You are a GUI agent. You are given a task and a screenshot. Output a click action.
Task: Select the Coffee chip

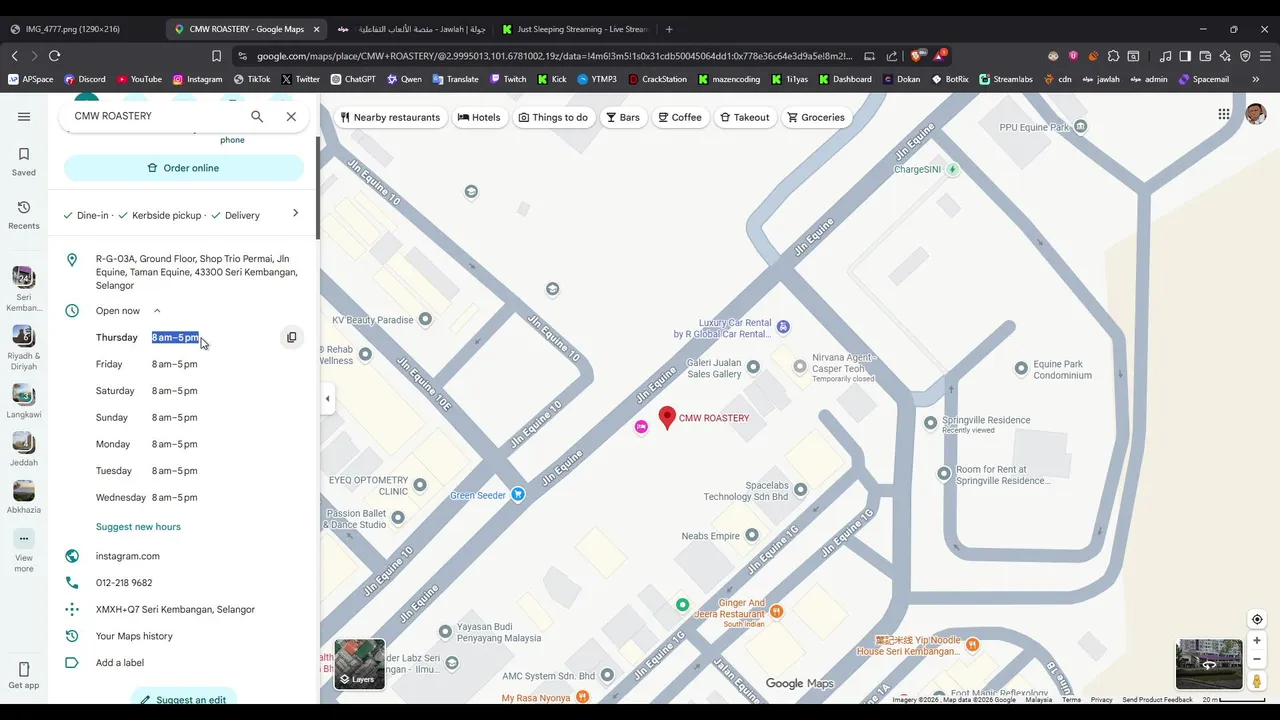(x=679, y=117)
